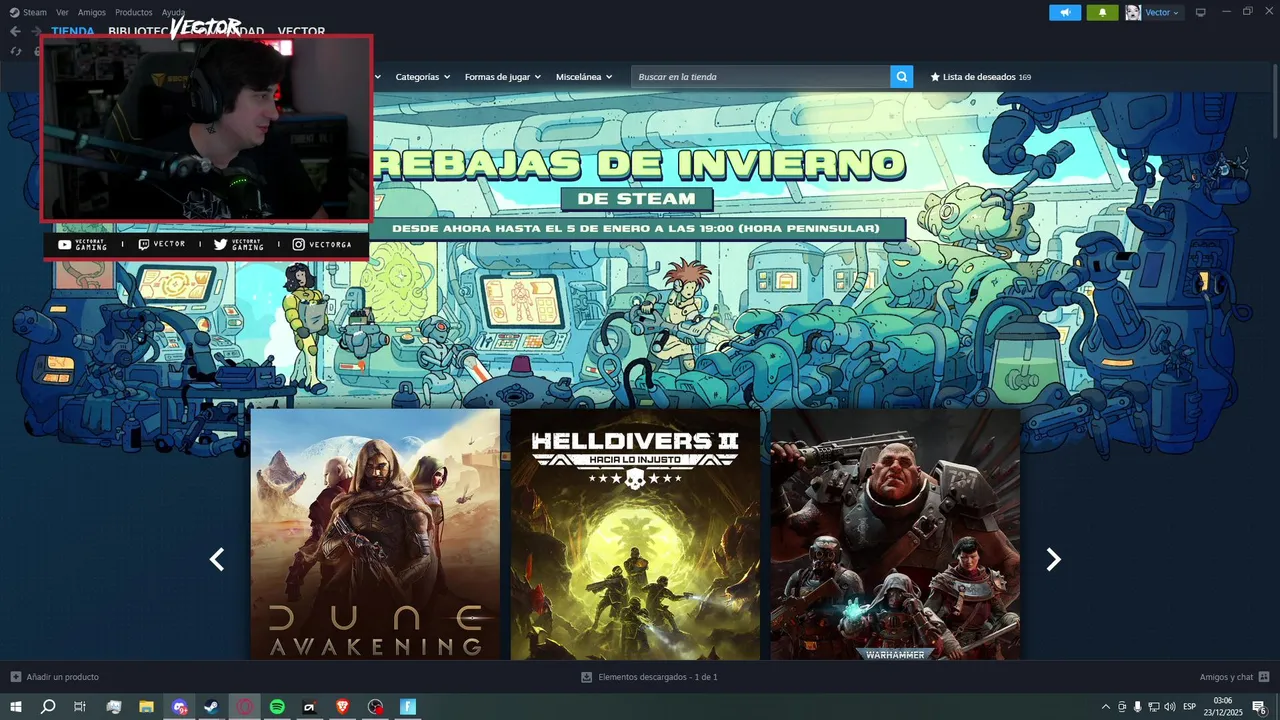This screenshot has height=720, width=1280.
Task: Open the volume tray icon
Action: (x=1170, y=707)
